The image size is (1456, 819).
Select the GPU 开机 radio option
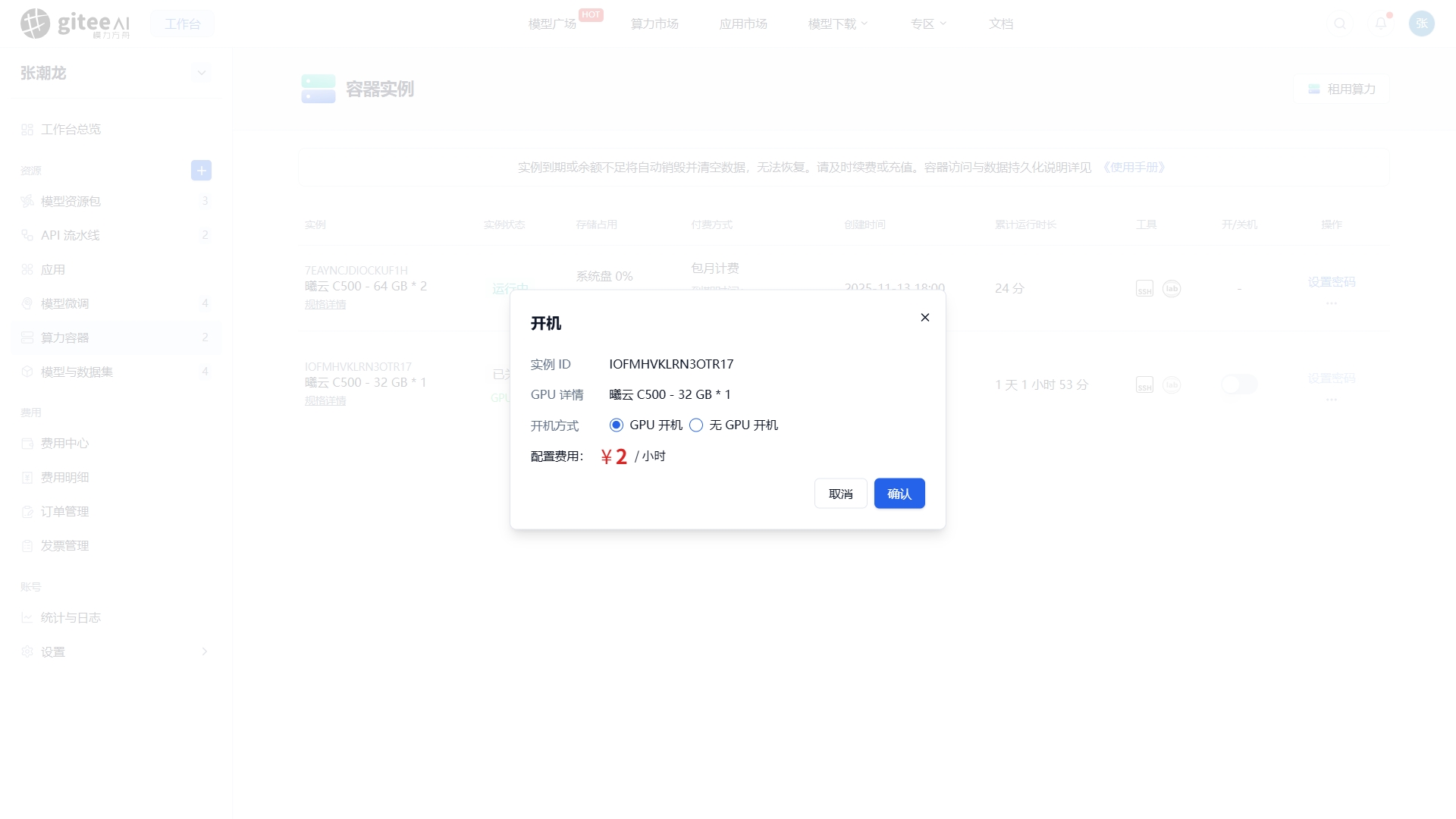[617, 425]
